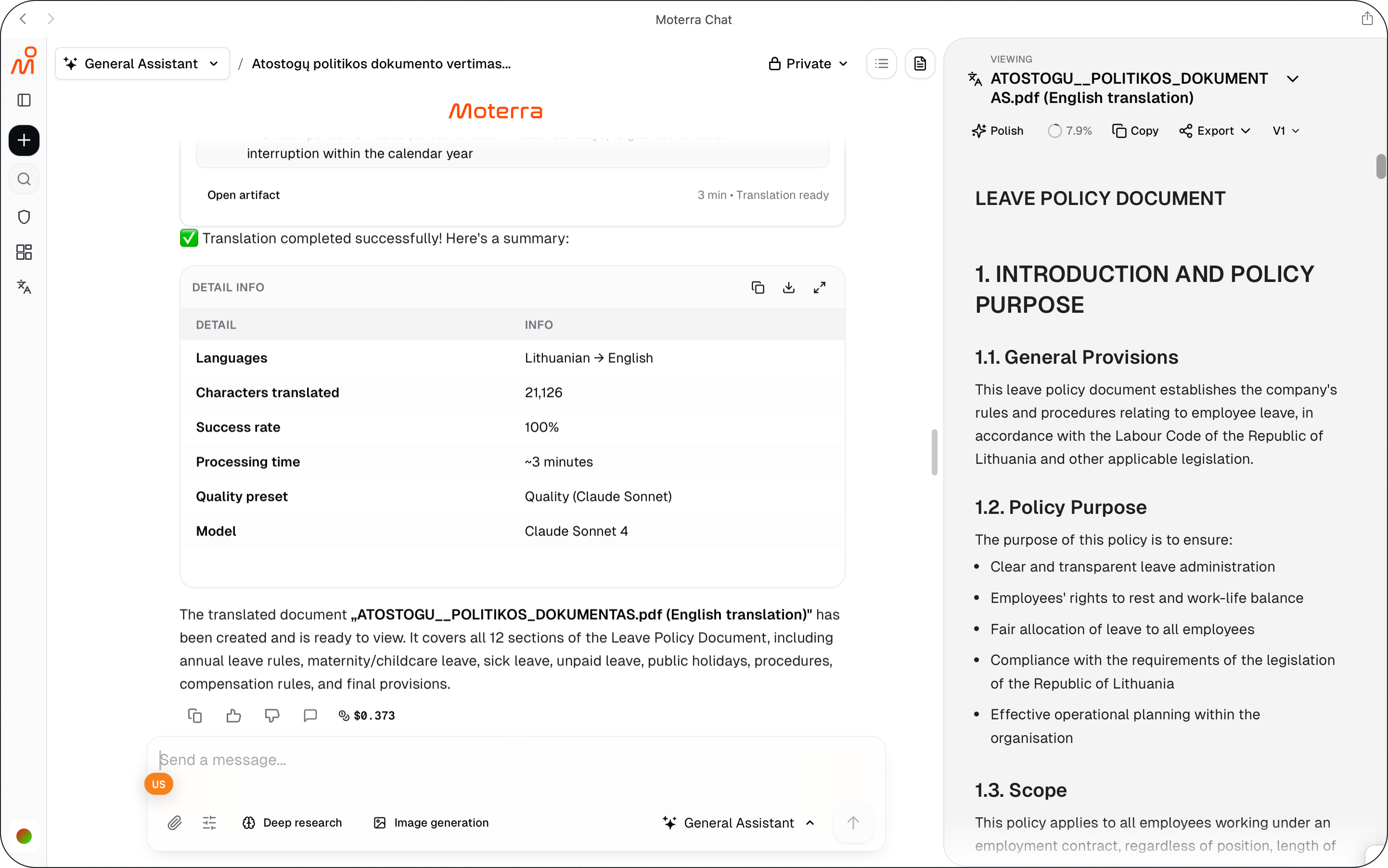Open the General Assistant selector in composer
This screenshot has width=1388, height=868.
(739, 823)
